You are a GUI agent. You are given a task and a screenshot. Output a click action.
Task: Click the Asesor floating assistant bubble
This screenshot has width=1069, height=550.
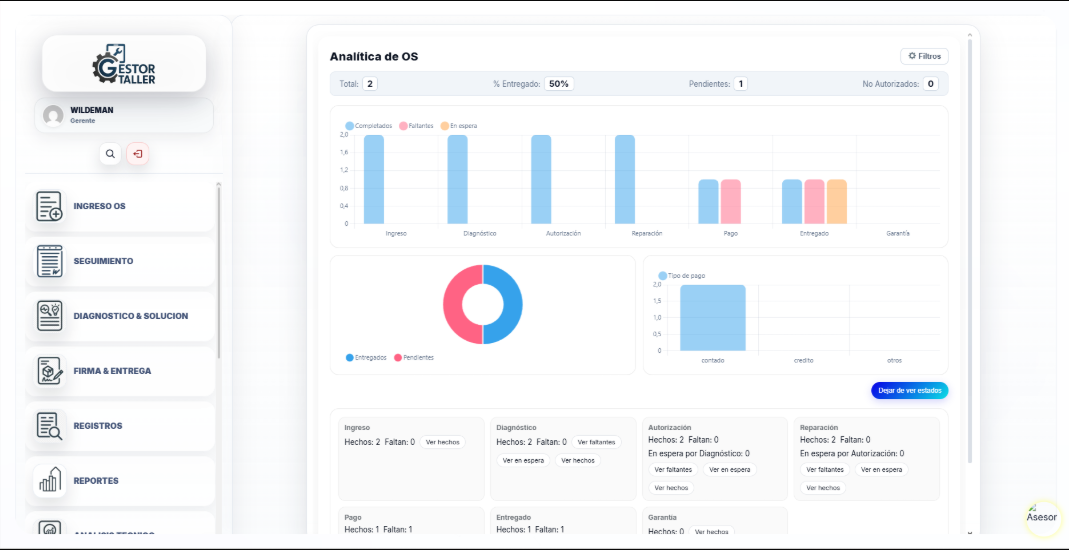click(1042, 517)
